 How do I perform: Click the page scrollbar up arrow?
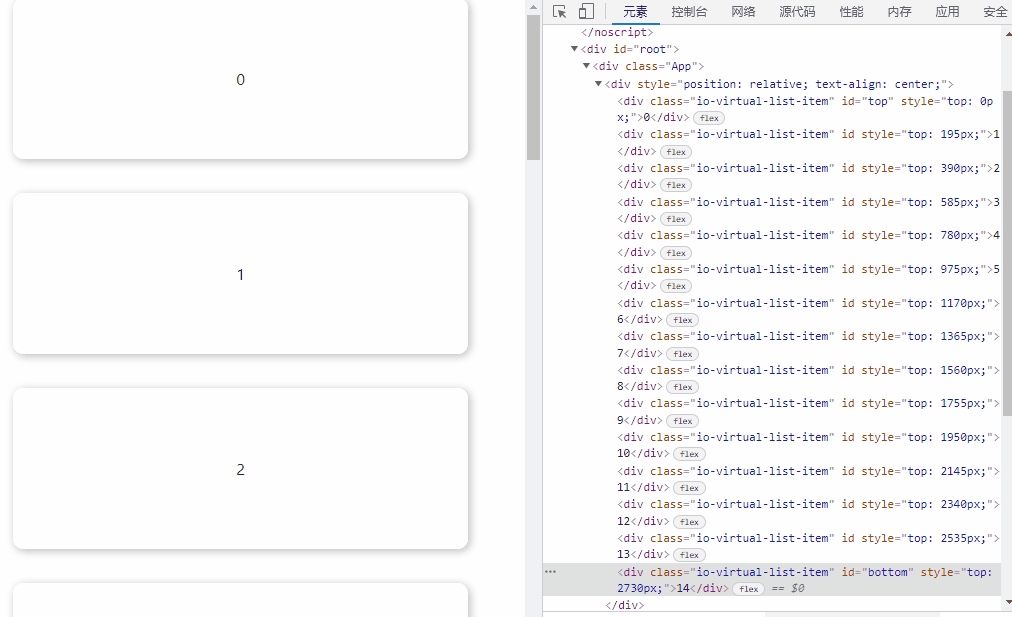(533, 7)
